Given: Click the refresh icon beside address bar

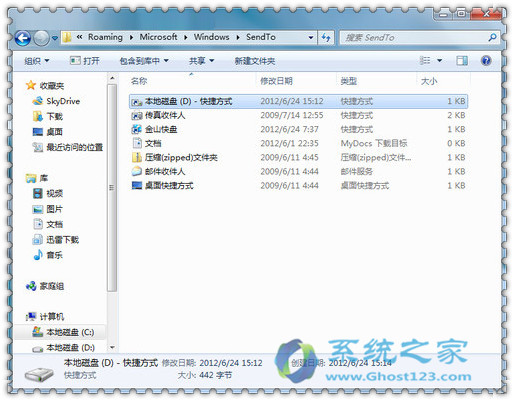Looking at the screenshot, I should tap(326, 38).
